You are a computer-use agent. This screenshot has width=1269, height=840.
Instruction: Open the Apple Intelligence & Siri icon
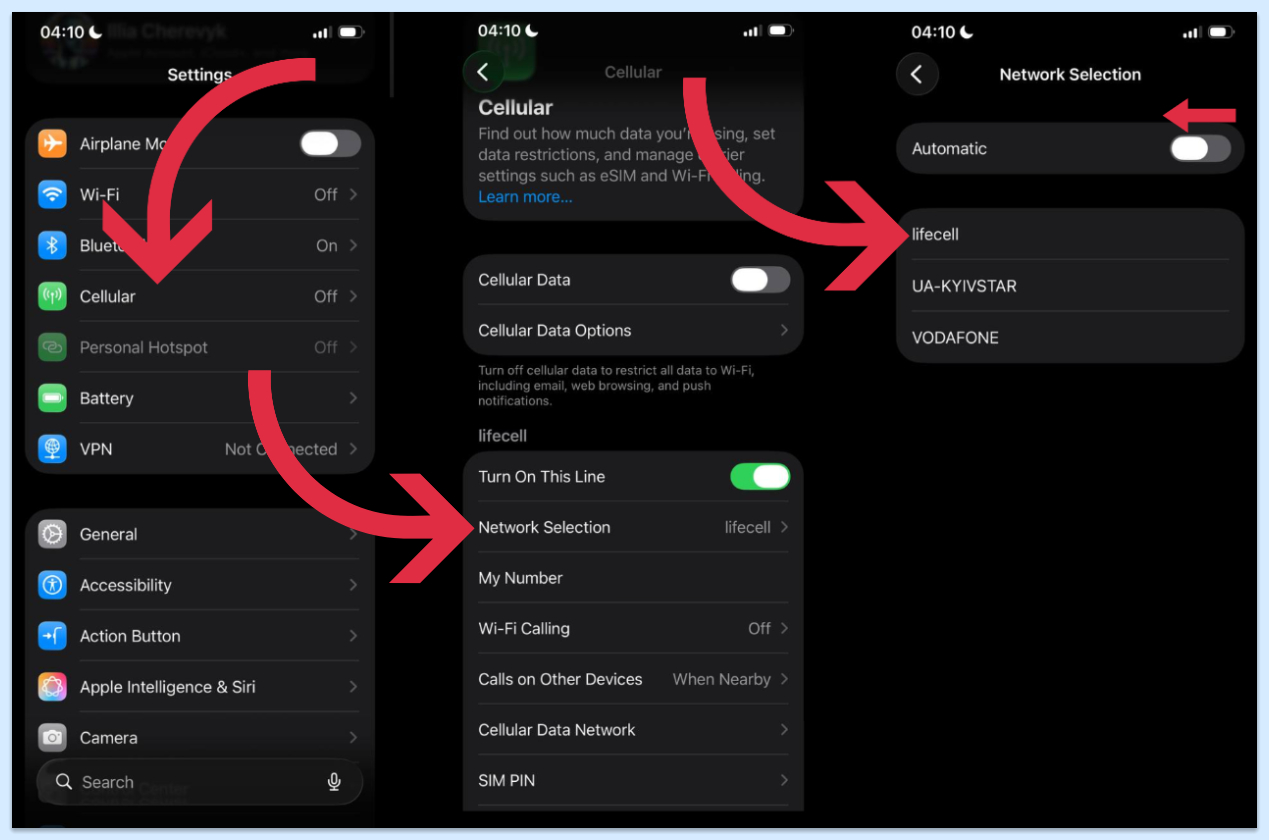pos(52,687)
